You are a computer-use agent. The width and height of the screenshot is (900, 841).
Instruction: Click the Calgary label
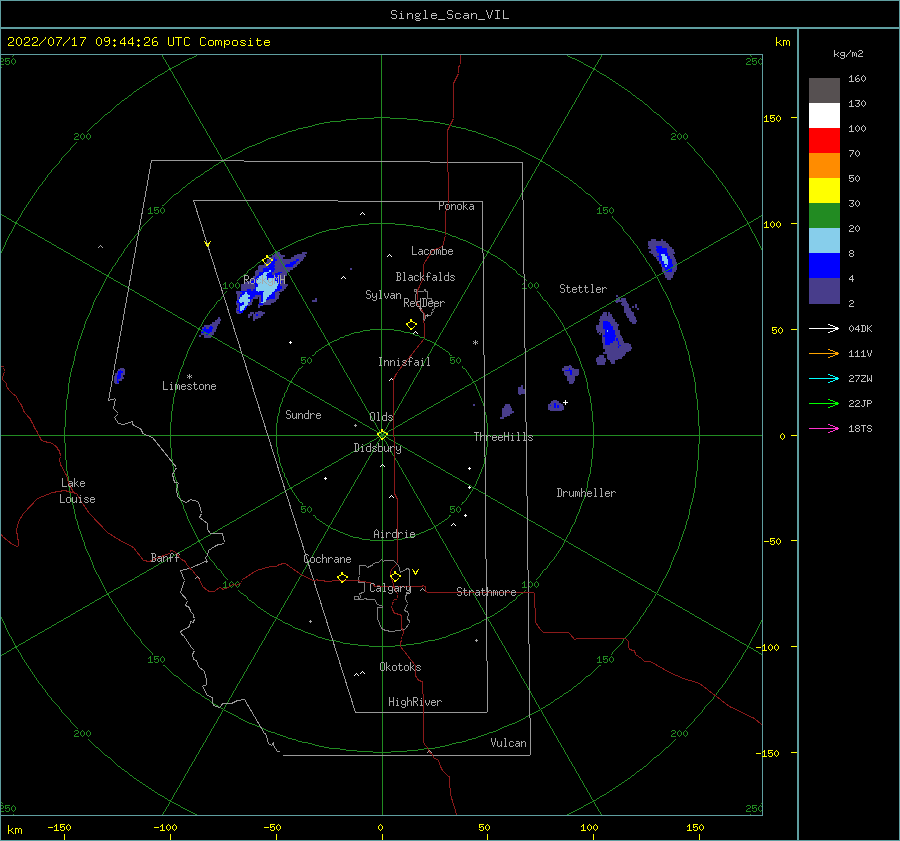pos(390,588)
